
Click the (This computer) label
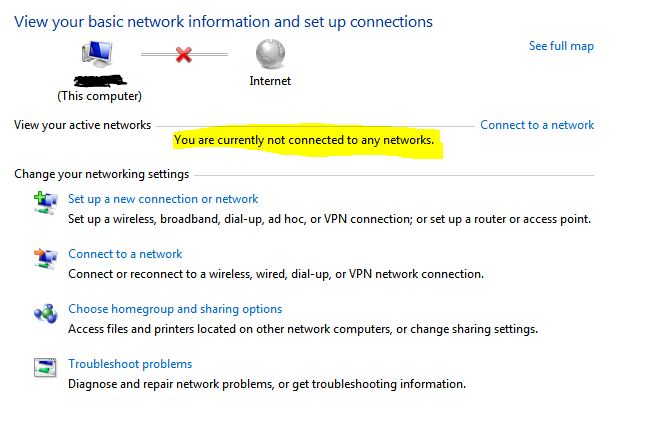(100, 96)
